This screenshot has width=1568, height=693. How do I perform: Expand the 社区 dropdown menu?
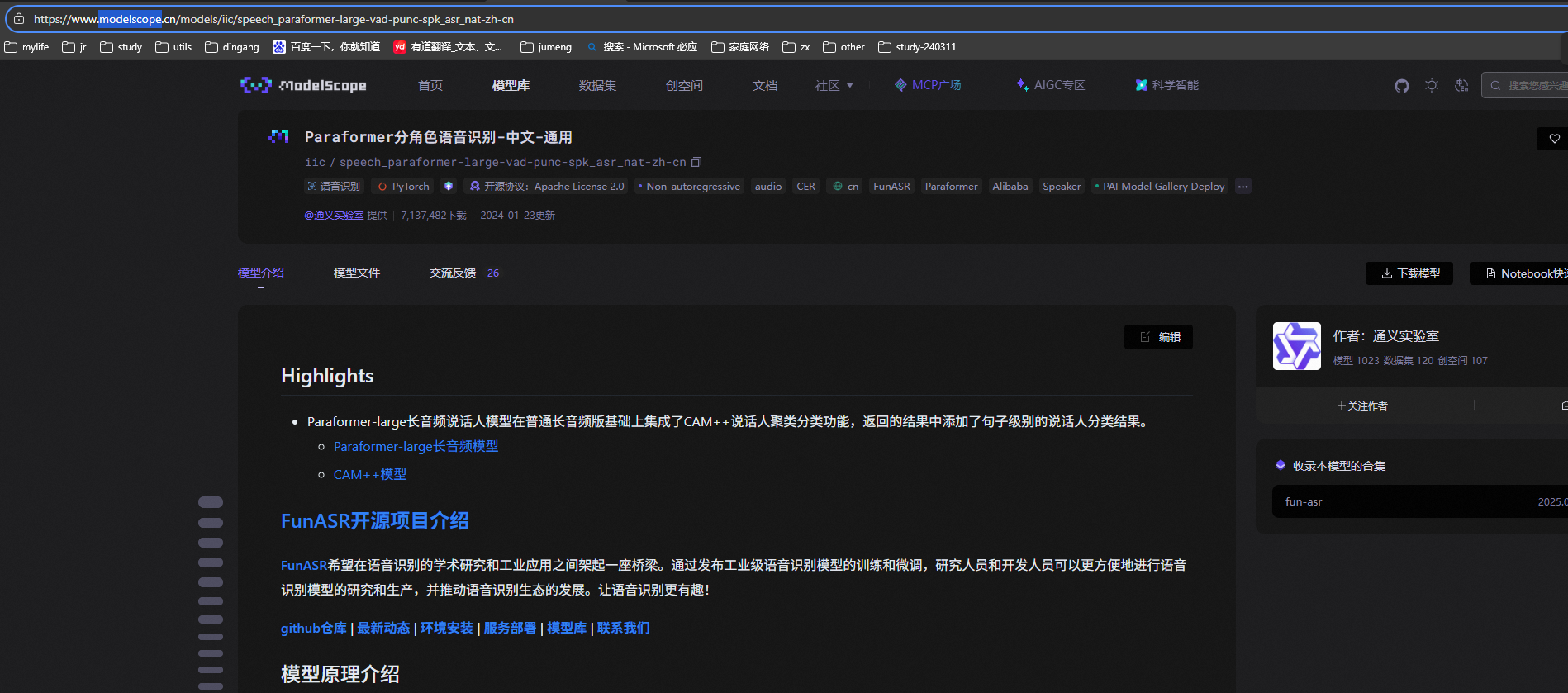tap(833, 86)
